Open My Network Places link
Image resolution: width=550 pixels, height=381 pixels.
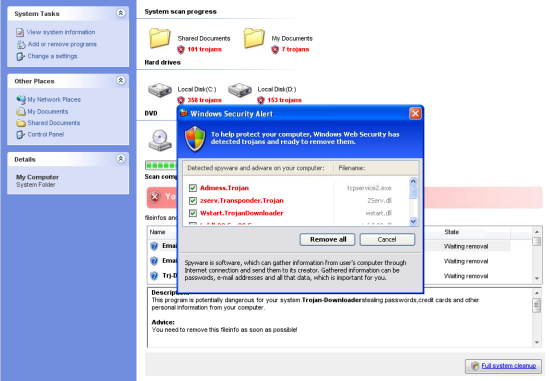[x=54, y=100]
